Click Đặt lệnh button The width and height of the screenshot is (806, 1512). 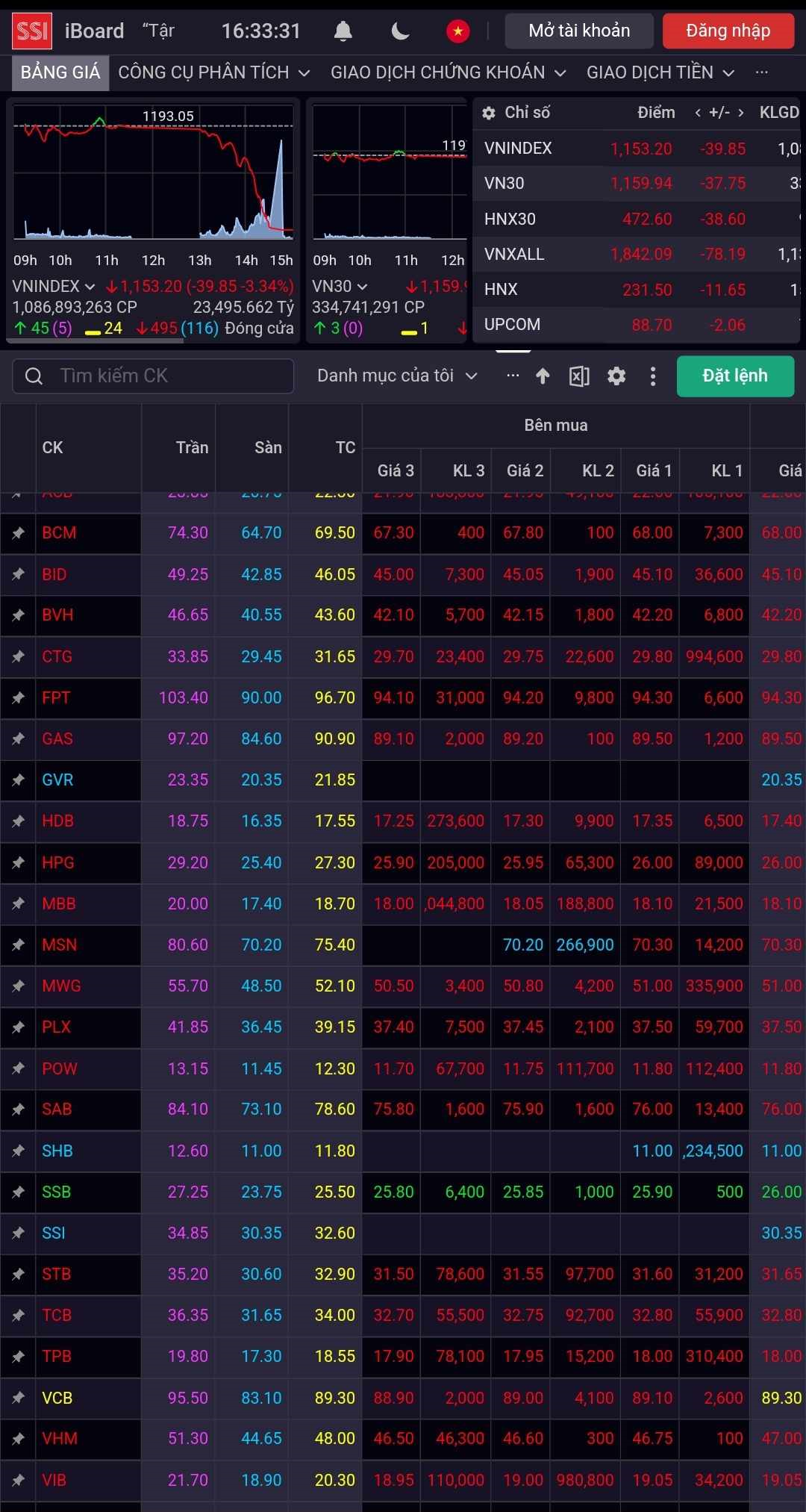pyautogui.click(x=735, y=376)
